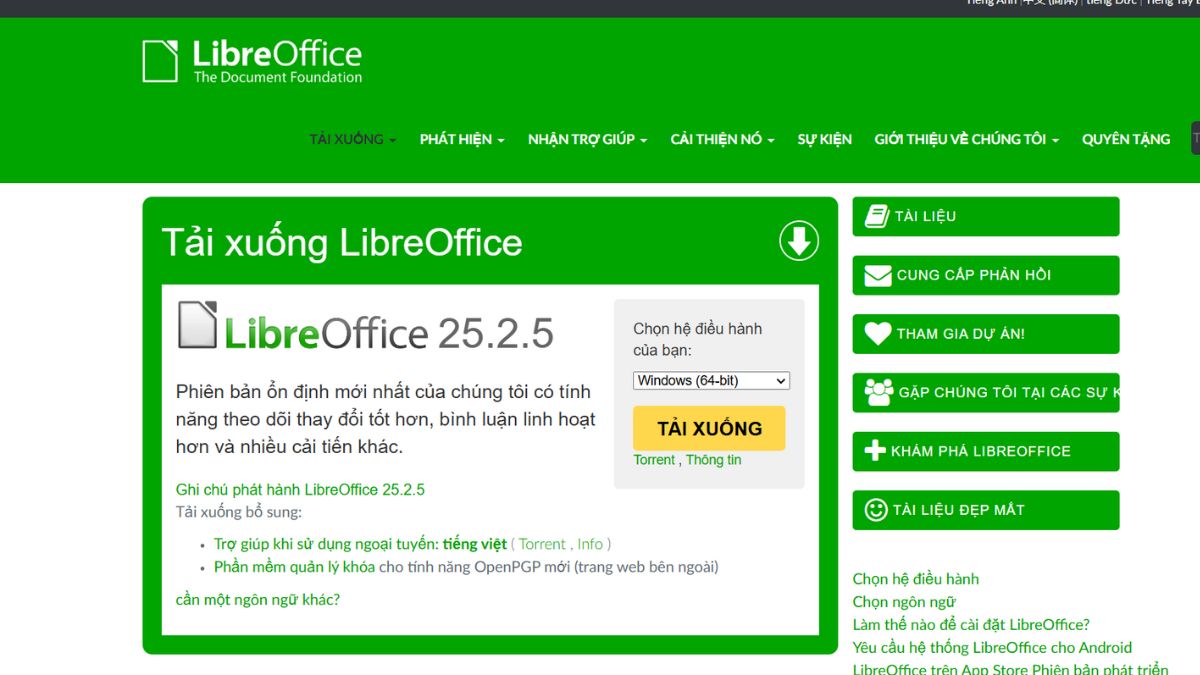This screenshot has width=1200, height=675.
Task: Open the Windows (64-bit) operating system dropdown
Action: [x=711, y=381]
